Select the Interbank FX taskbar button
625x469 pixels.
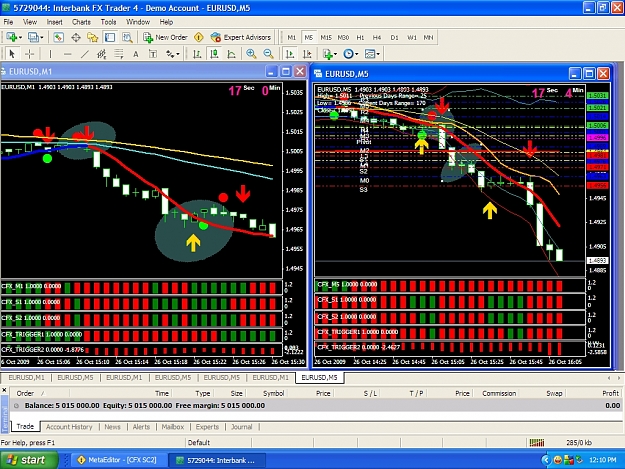pos(218,460)
